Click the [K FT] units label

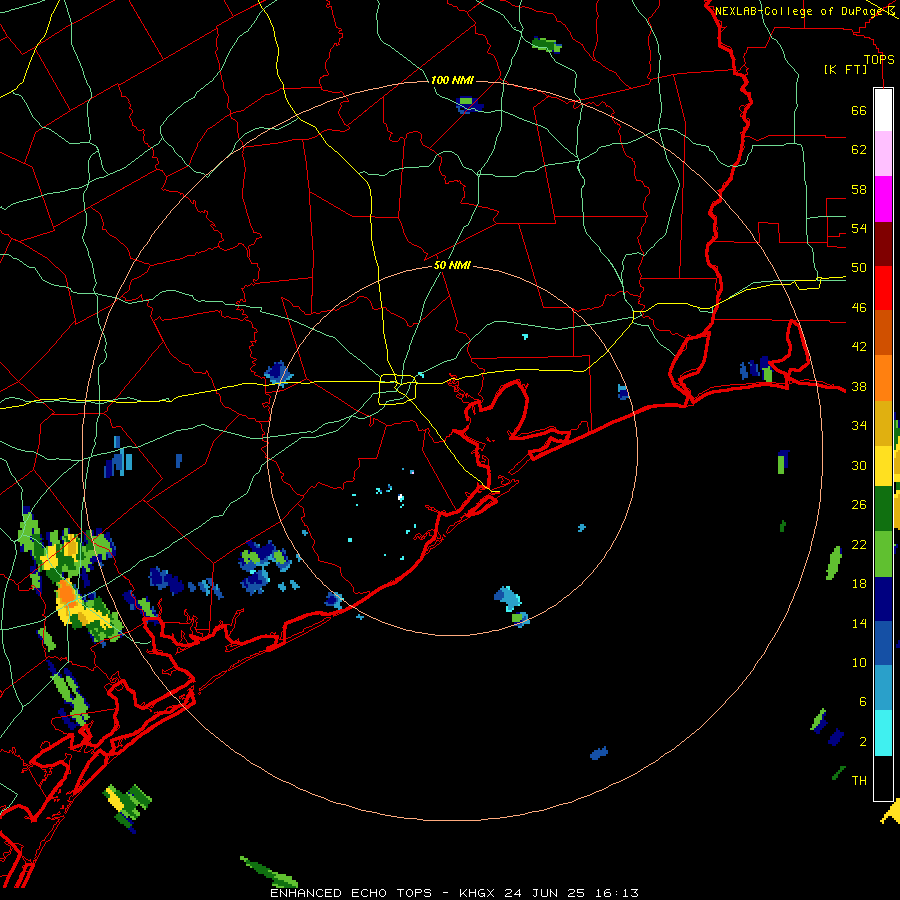pyautogui.click(x=846, y=70)
